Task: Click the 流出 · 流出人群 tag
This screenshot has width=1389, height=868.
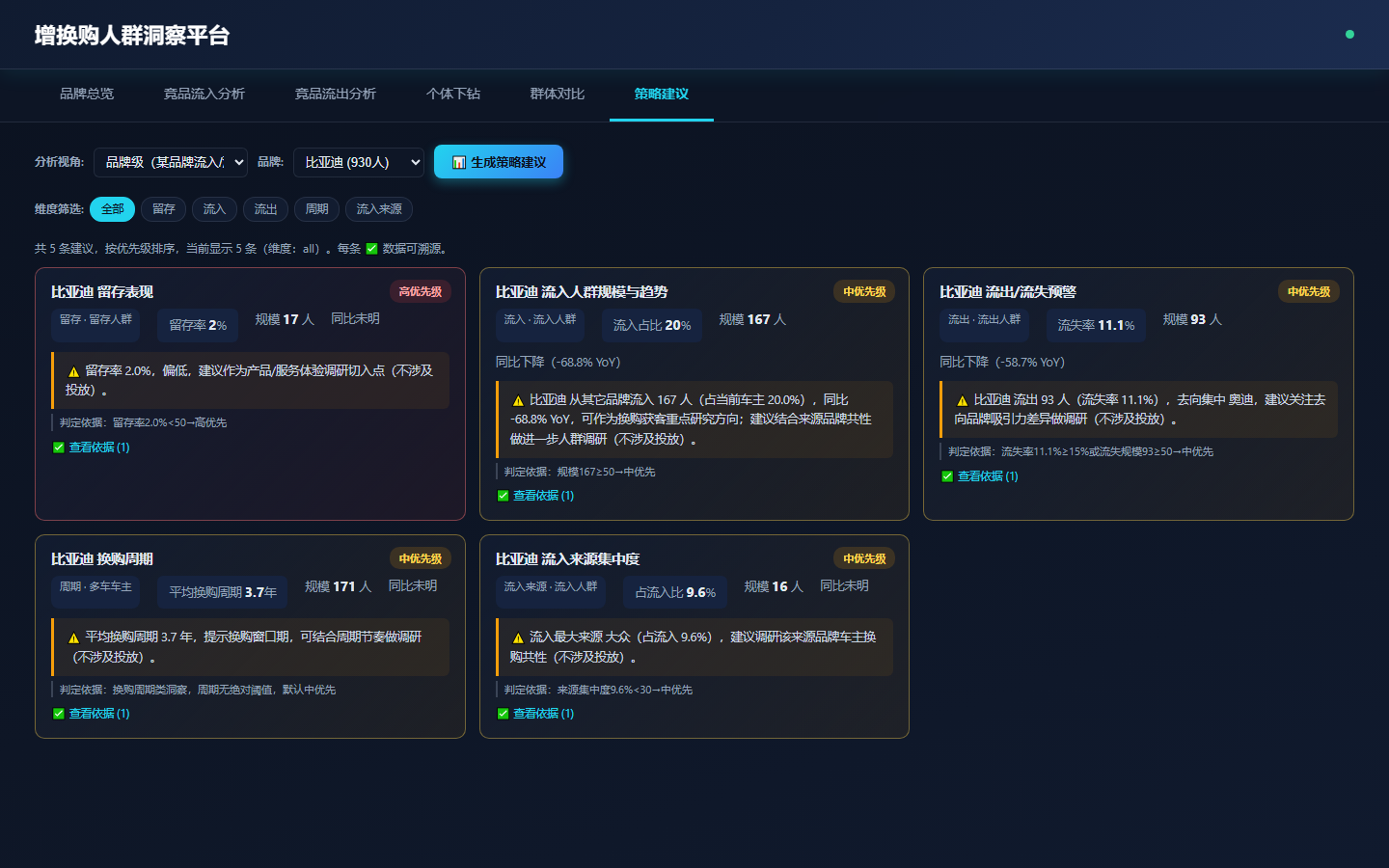Action: [984, 324]
